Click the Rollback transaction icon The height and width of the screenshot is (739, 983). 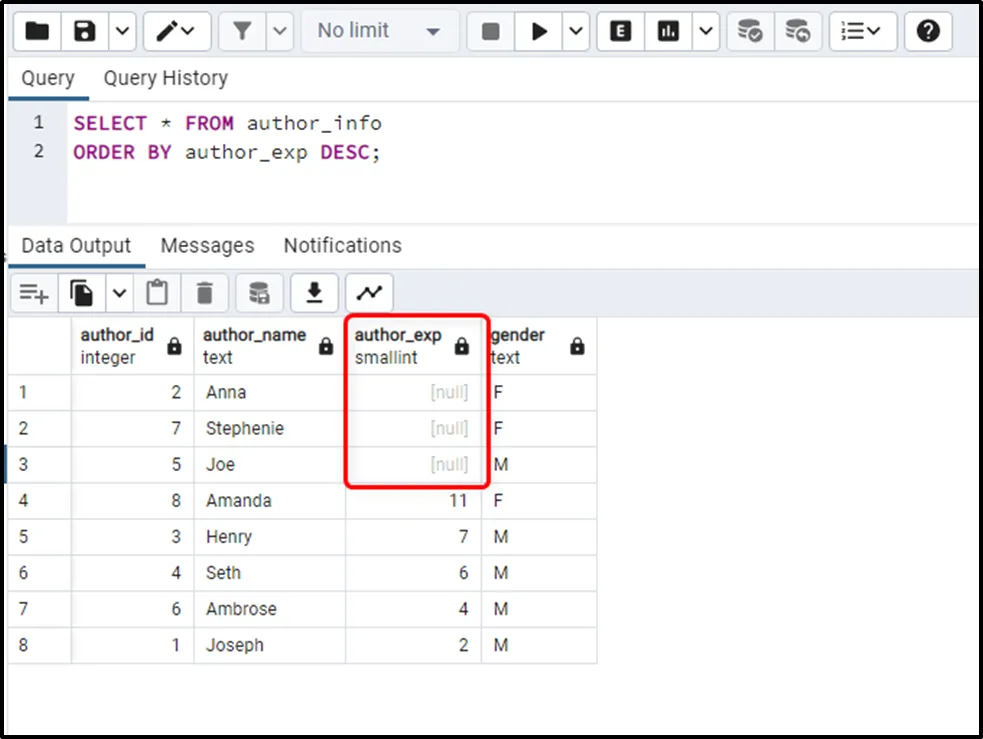click(x=796, y=31)
